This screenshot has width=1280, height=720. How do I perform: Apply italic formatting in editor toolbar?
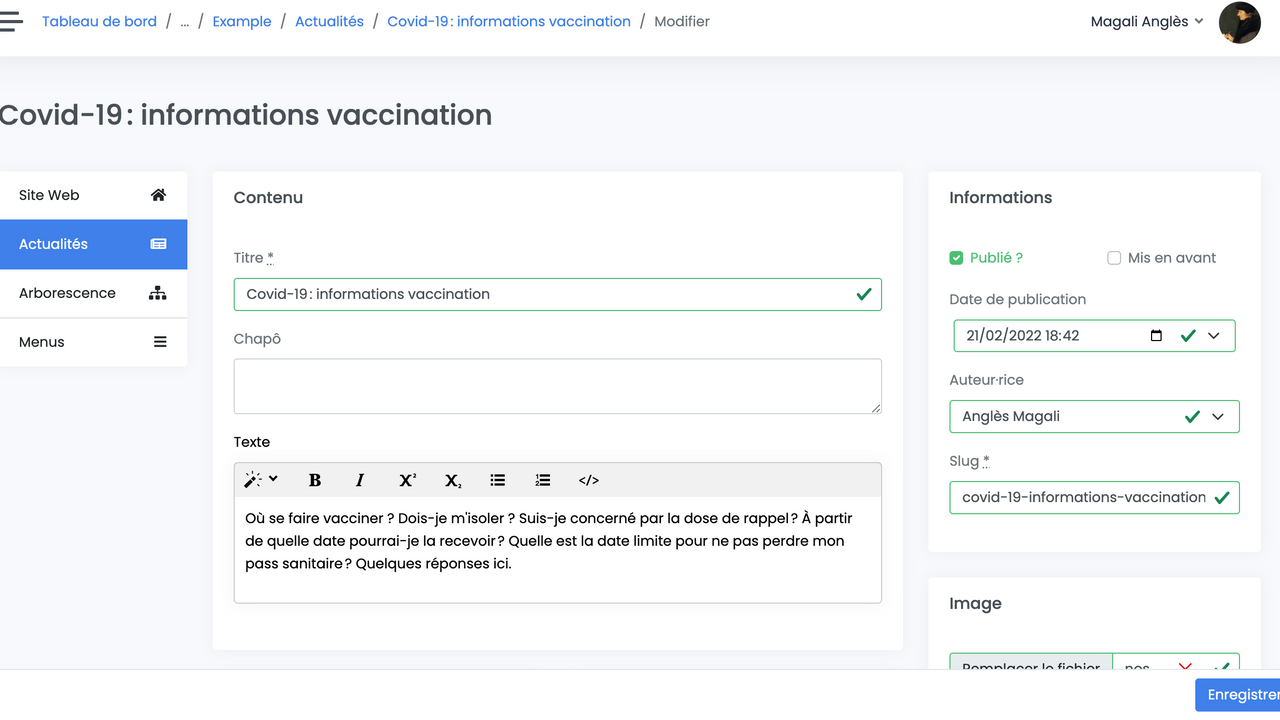click(x=360, y=481)
